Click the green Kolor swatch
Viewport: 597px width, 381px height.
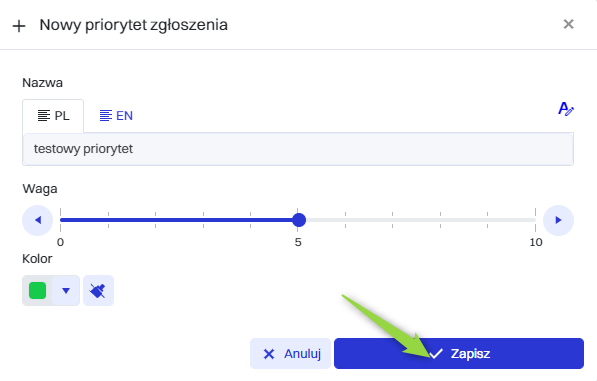[37, 291]
